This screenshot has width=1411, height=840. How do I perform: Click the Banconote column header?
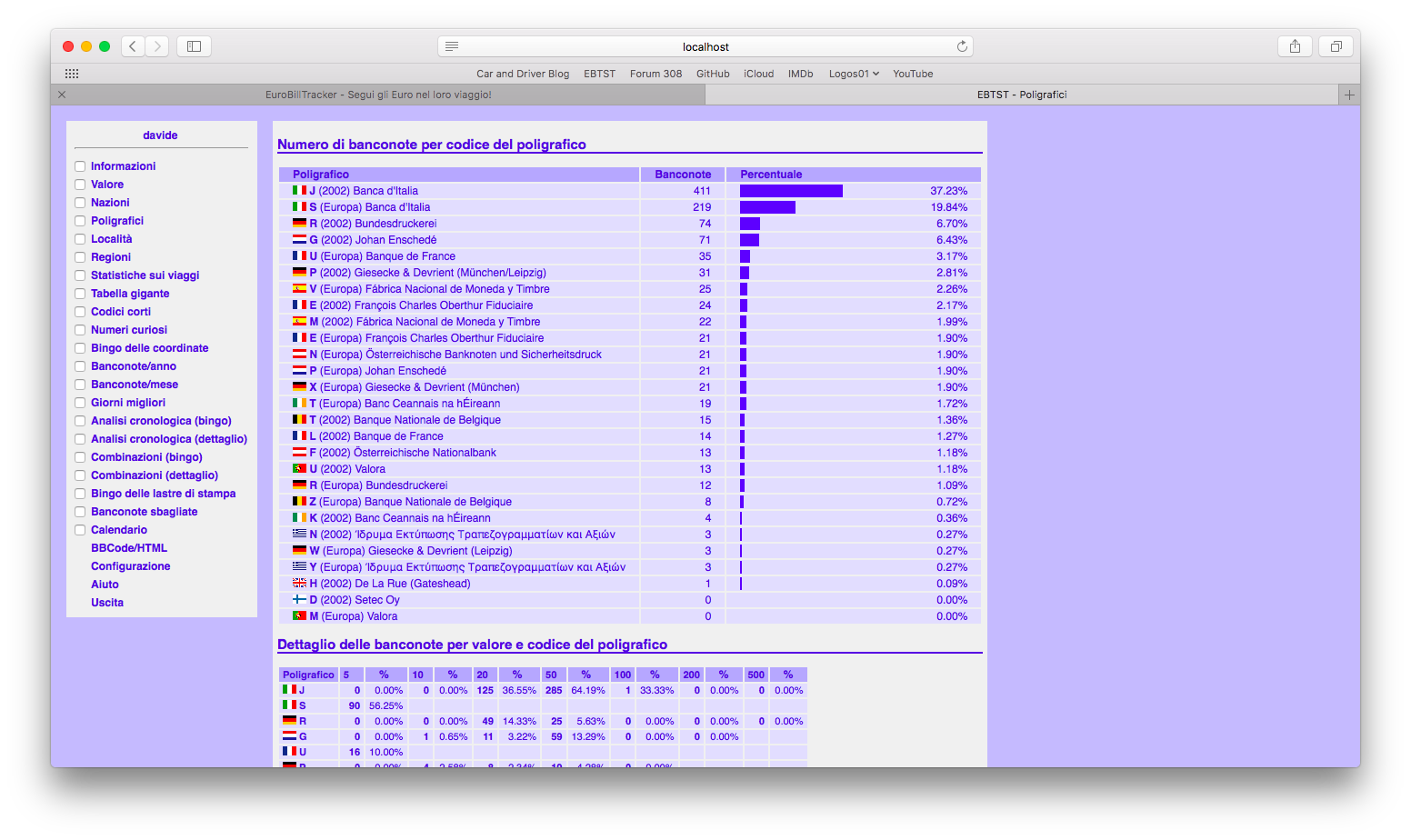click(683, 175)
